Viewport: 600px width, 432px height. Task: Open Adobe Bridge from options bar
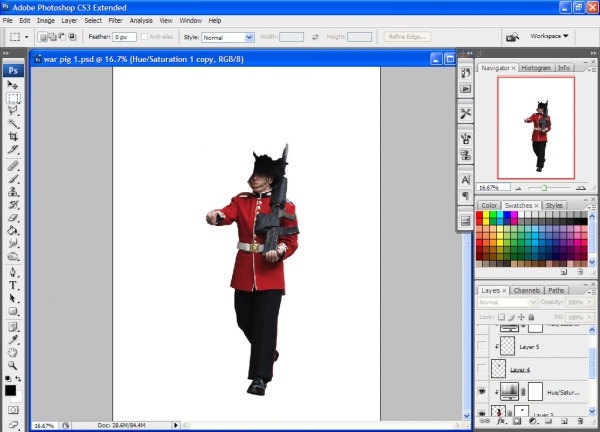point(512,37)
